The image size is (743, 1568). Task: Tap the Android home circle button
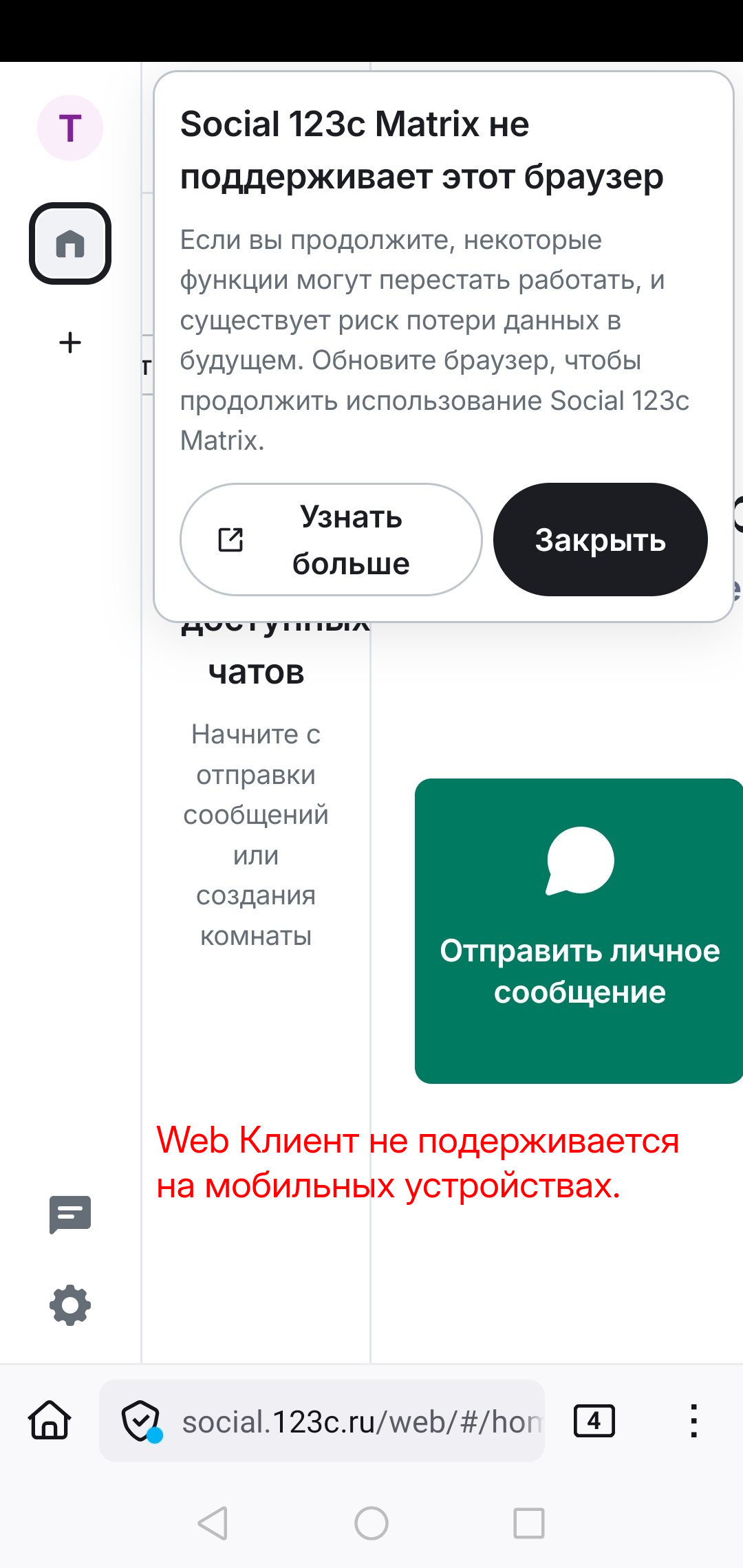coord(371,1523)
